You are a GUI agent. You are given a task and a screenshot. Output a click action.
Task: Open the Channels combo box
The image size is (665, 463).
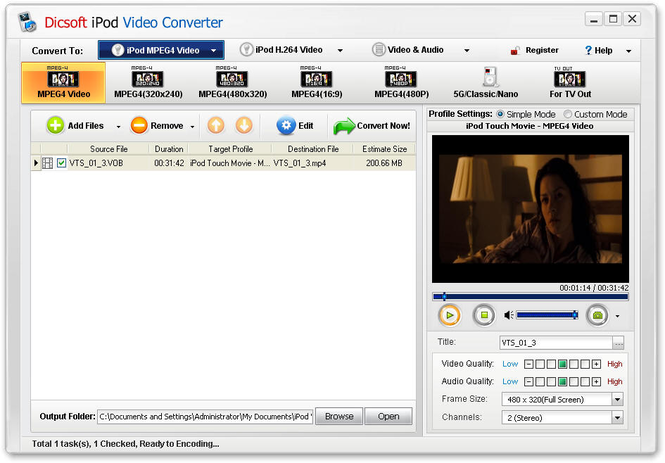click(x=562, y=418)
